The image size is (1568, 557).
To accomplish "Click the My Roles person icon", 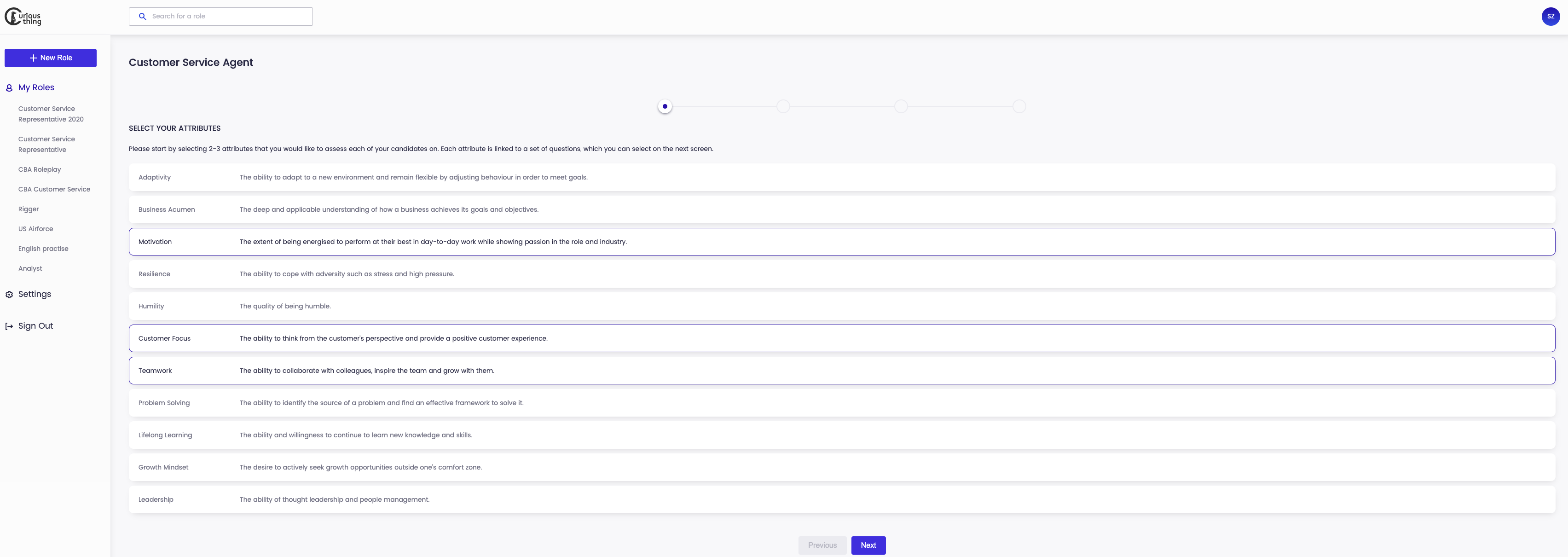I will [x=9, y=87].
